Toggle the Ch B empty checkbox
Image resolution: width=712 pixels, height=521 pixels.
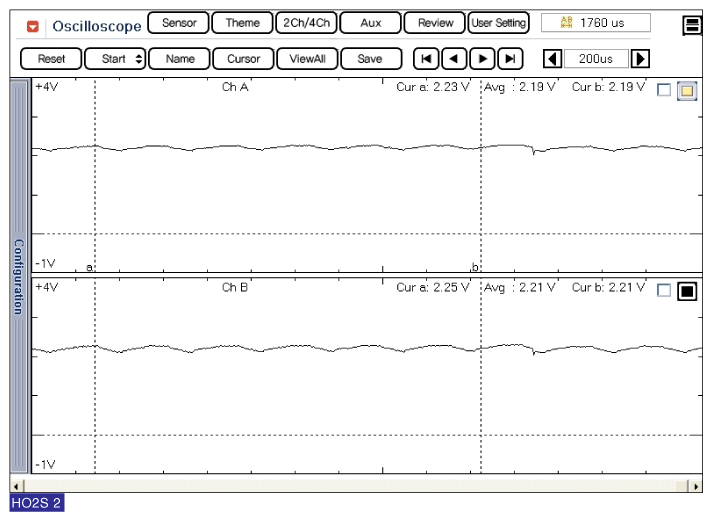coord(664,291)
